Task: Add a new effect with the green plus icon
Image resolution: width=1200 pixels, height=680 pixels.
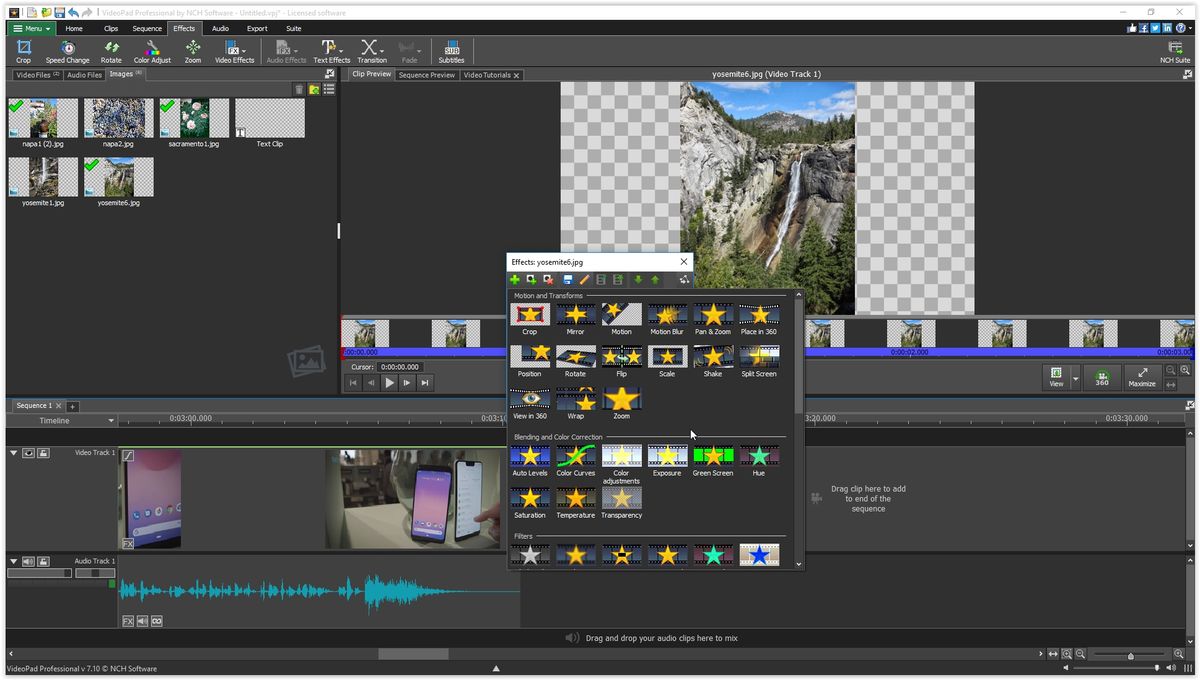Action: (516, 280)
